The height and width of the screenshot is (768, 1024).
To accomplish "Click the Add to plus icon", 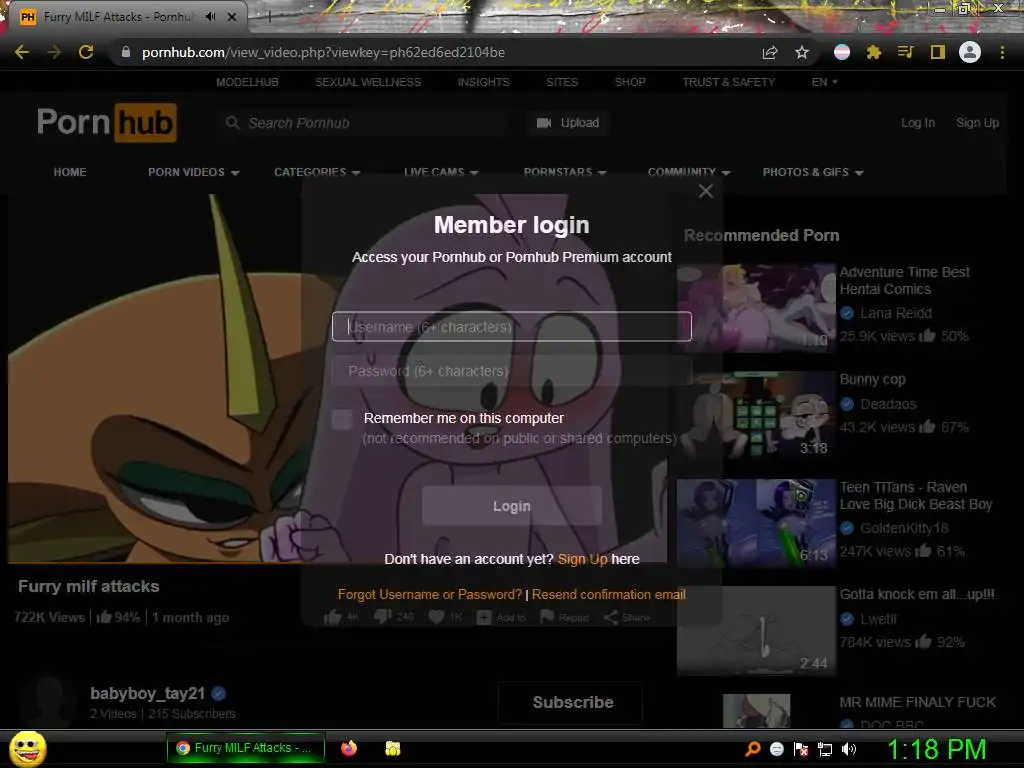I will [484, 617].
